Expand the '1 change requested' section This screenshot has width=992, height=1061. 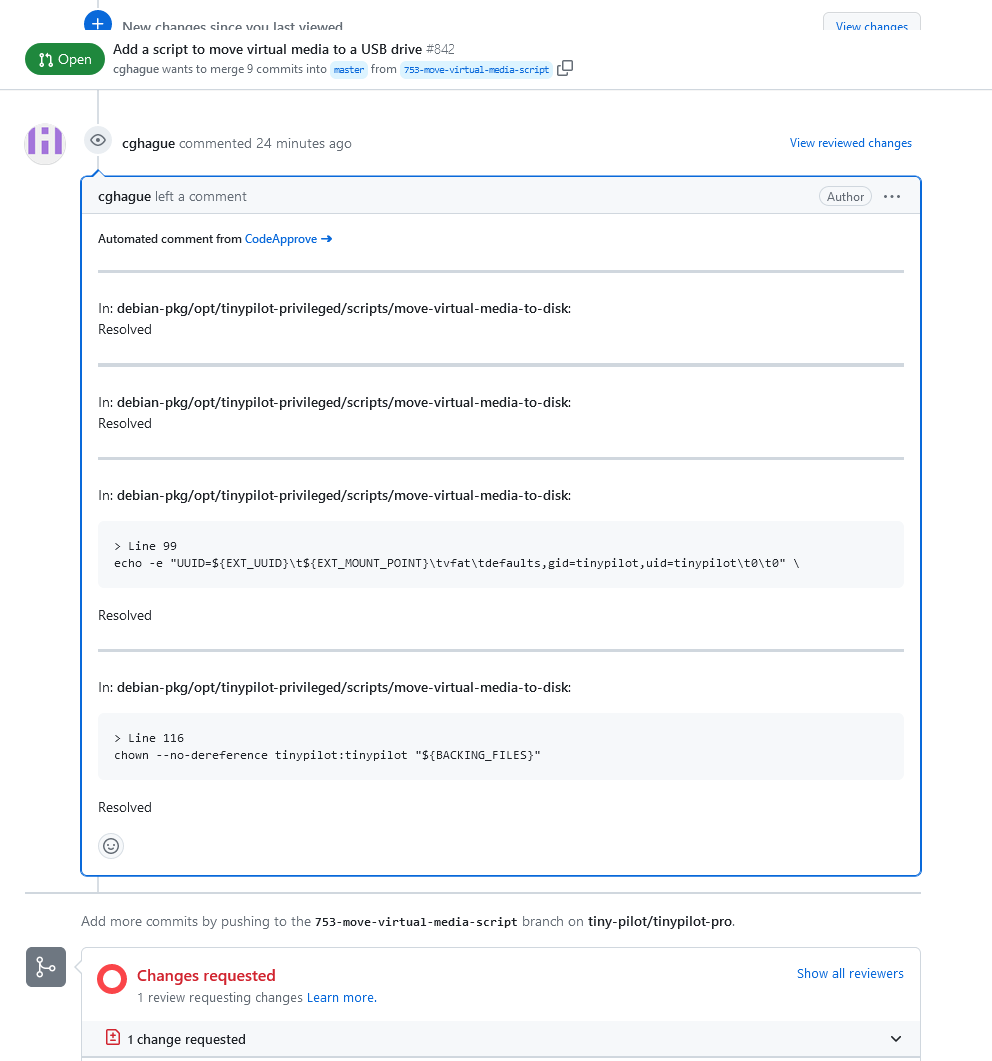click(x=896, y=1039)
